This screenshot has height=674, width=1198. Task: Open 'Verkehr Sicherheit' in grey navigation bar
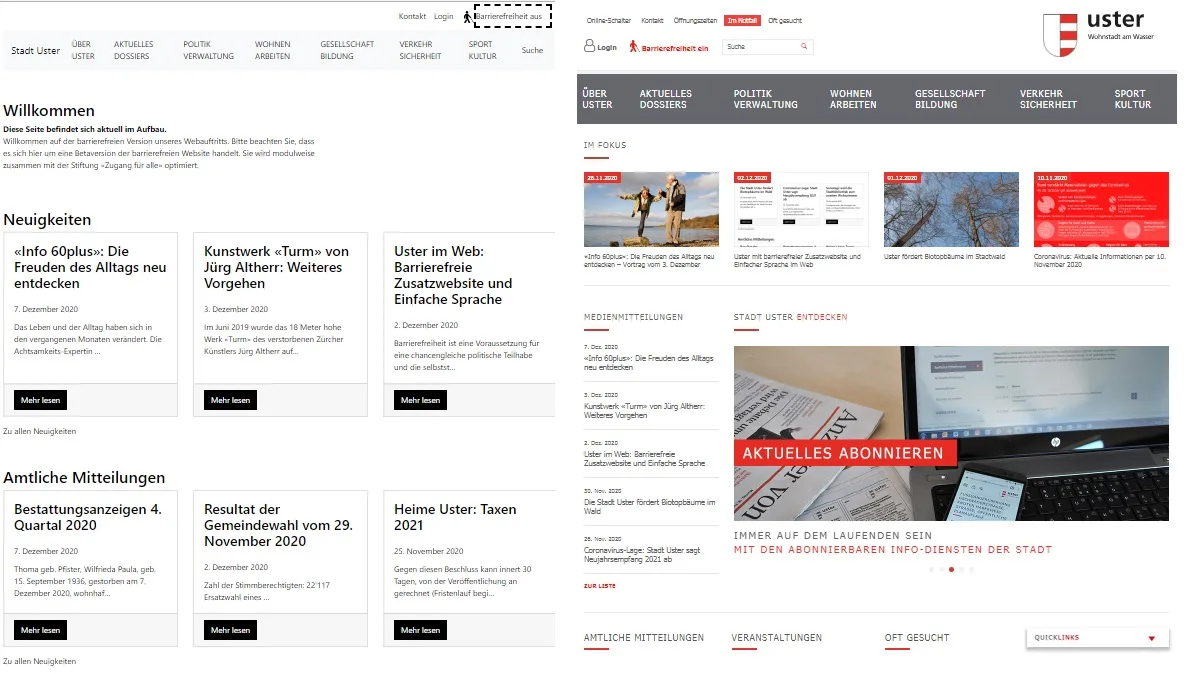pyautogui.click(x=1048, y=99)
